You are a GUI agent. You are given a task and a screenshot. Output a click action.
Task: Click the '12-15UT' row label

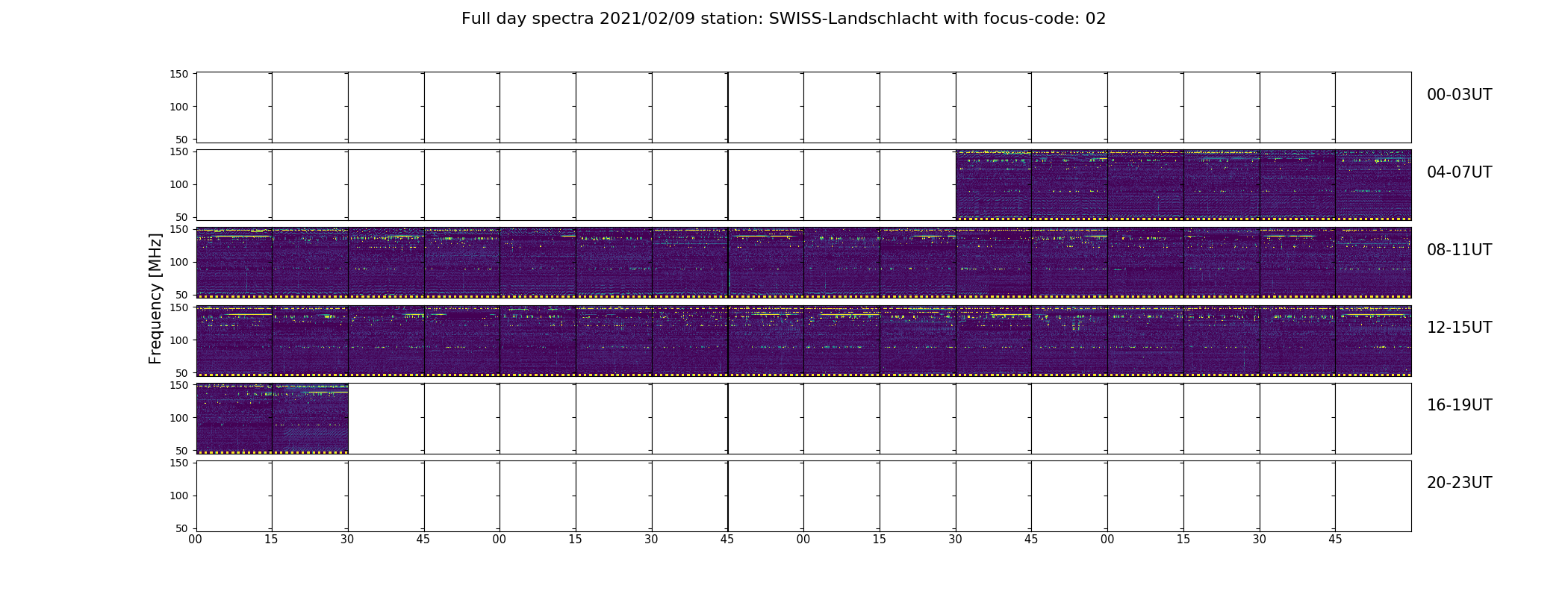click(1459, 328)
